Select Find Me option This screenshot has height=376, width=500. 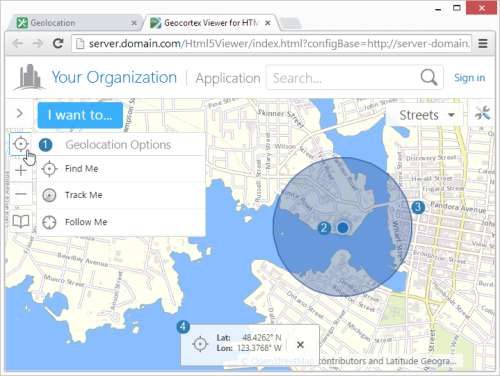pyautogui.click(x=121, y=169)
